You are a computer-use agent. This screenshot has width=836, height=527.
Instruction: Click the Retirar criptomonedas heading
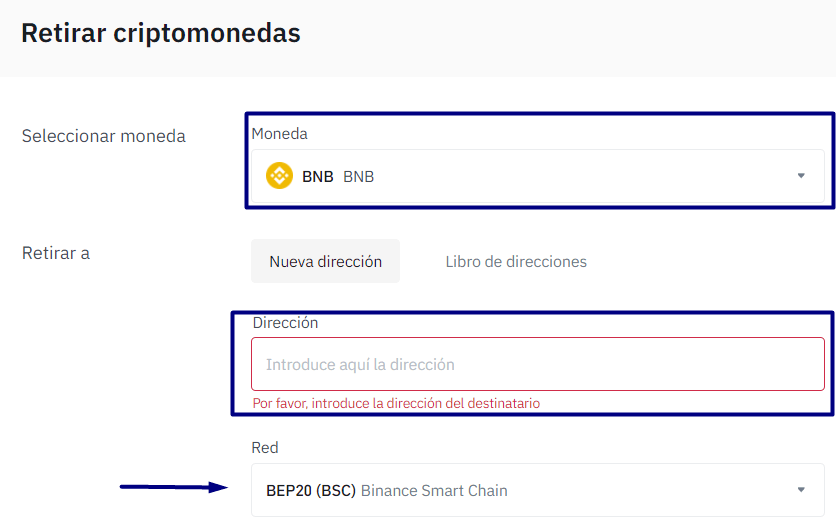161,33
